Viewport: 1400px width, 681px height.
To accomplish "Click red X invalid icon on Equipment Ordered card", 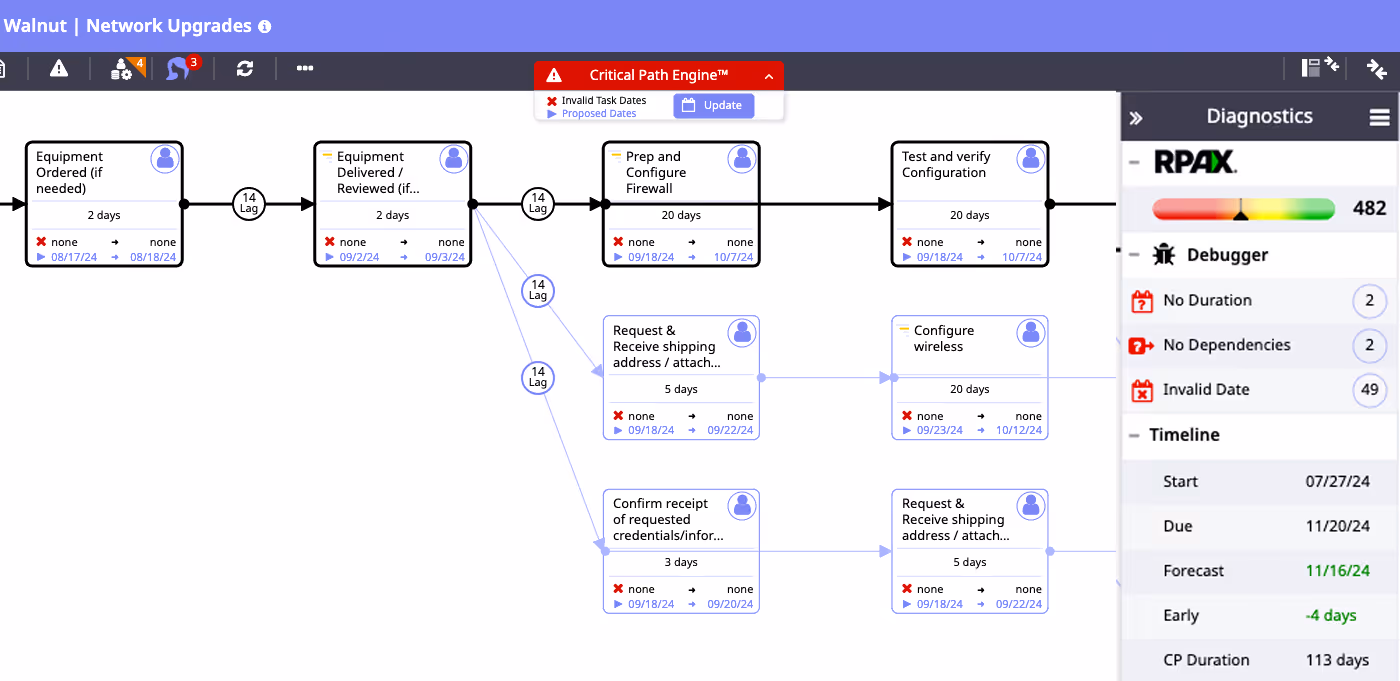I will pos(41,242).
